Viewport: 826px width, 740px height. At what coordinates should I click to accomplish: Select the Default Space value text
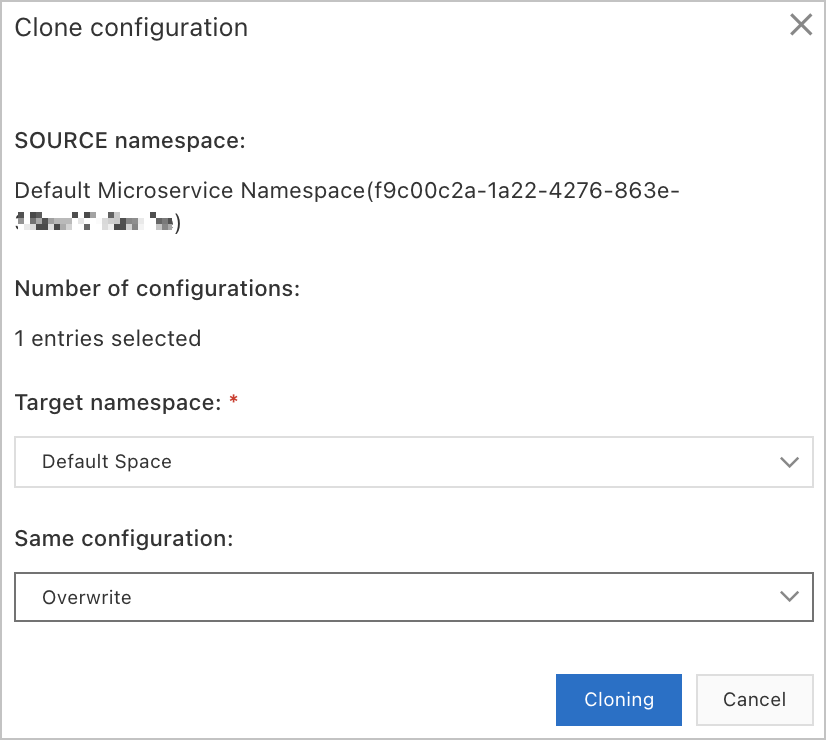point(107,462)
